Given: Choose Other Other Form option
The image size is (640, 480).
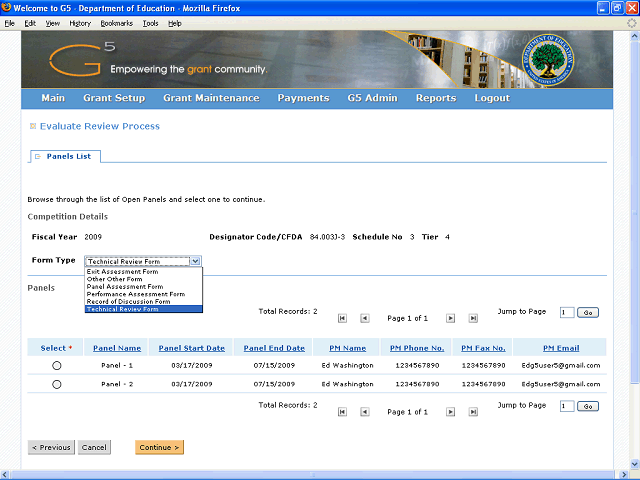Looking at the screenshot, I should point(143,279).
